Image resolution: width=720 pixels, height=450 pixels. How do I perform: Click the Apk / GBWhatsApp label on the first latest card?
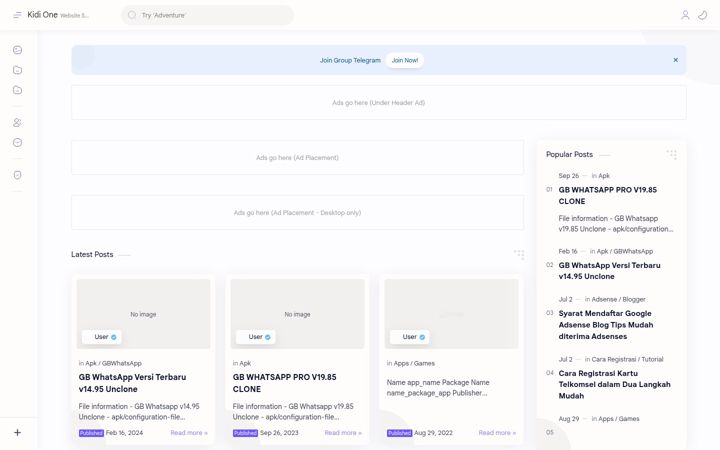click(x=113, y=363)
